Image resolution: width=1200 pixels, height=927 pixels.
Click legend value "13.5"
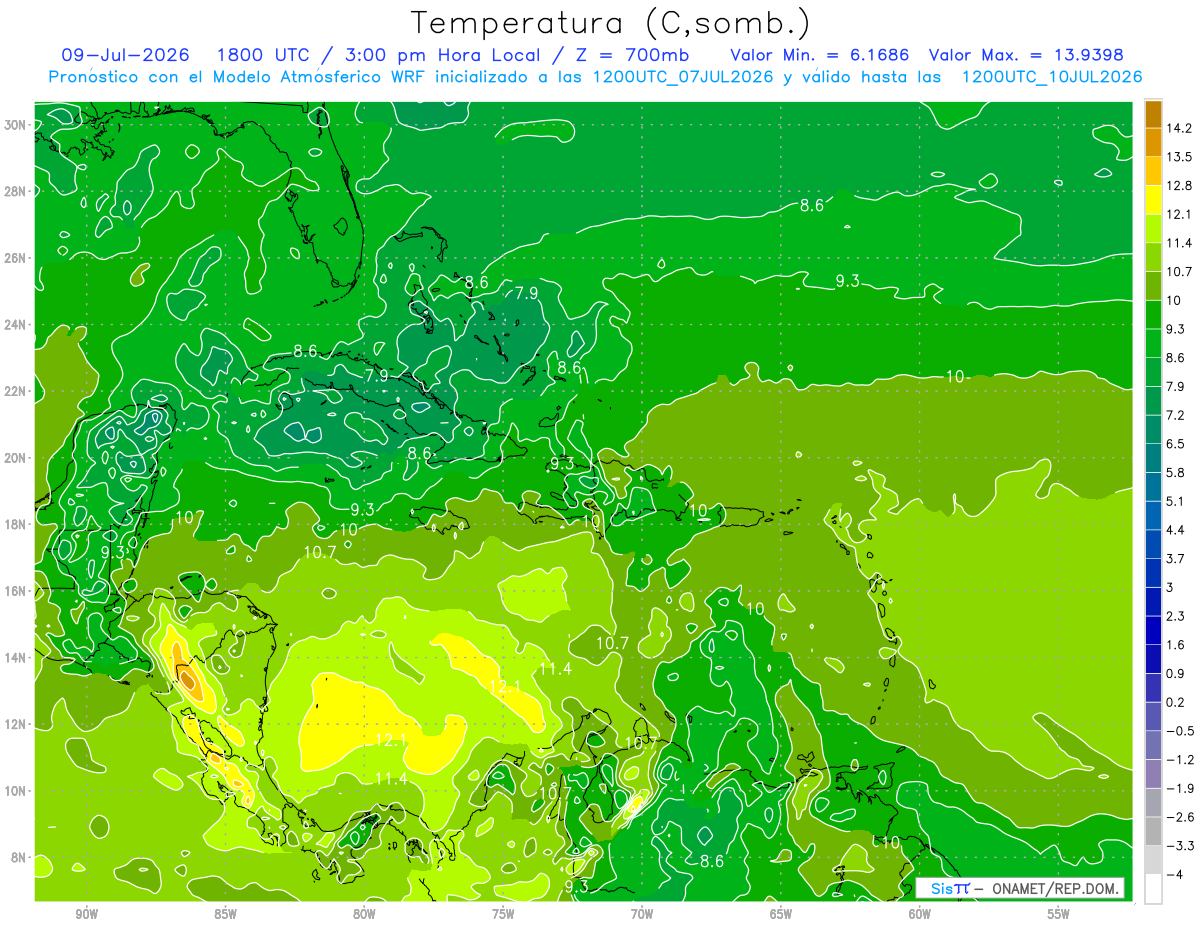[x=1179, y=157]
